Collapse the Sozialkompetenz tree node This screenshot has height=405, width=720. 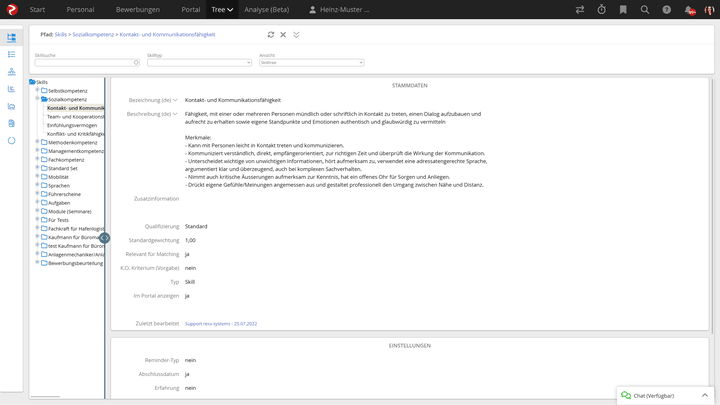[x=37, y=99]
